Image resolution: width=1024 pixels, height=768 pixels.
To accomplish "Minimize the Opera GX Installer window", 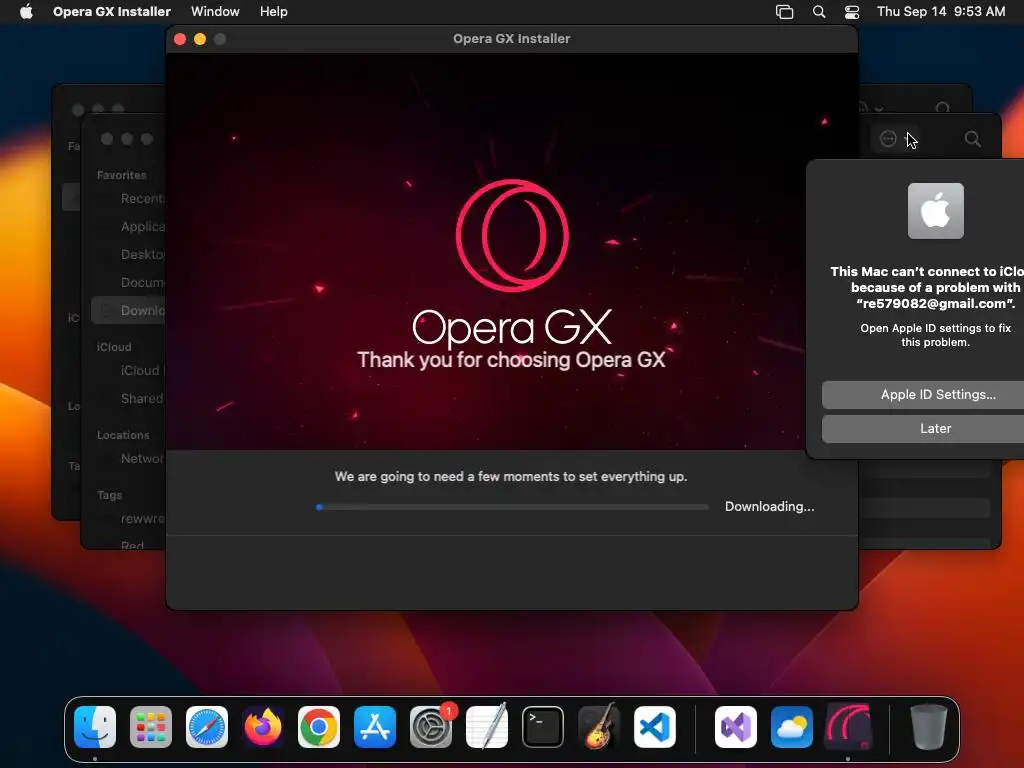I will 200,39.
